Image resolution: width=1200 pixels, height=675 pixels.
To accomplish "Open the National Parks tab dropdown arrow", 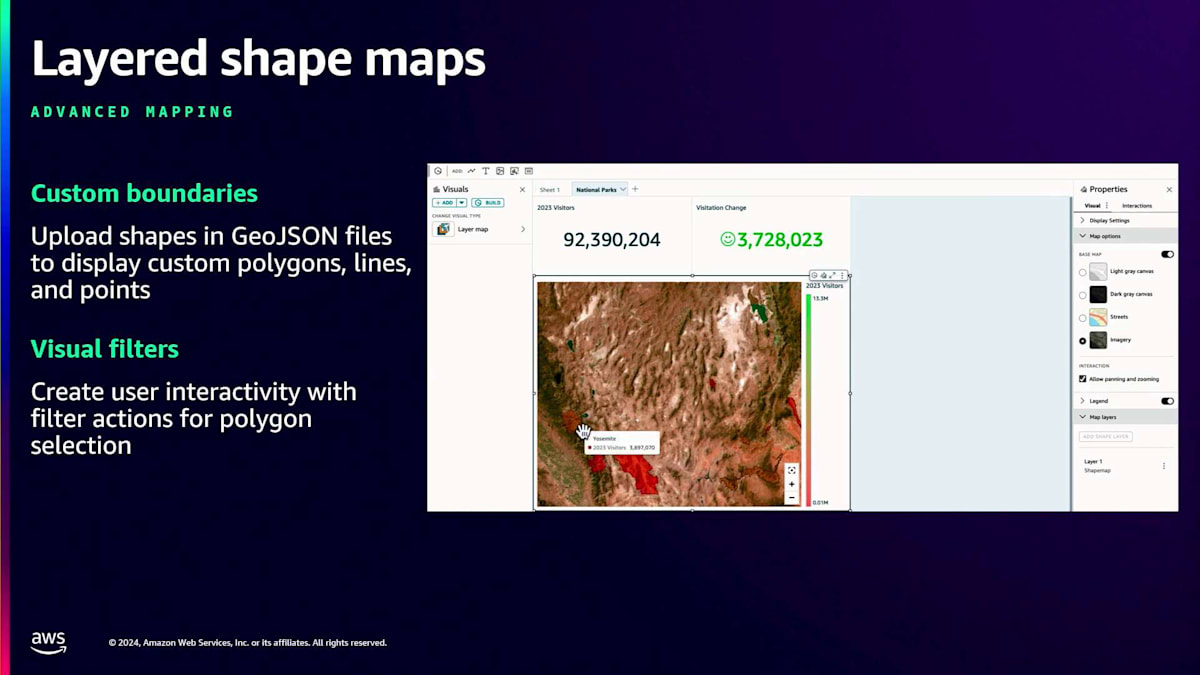I will pyautogui.click(x=623, y=189).
